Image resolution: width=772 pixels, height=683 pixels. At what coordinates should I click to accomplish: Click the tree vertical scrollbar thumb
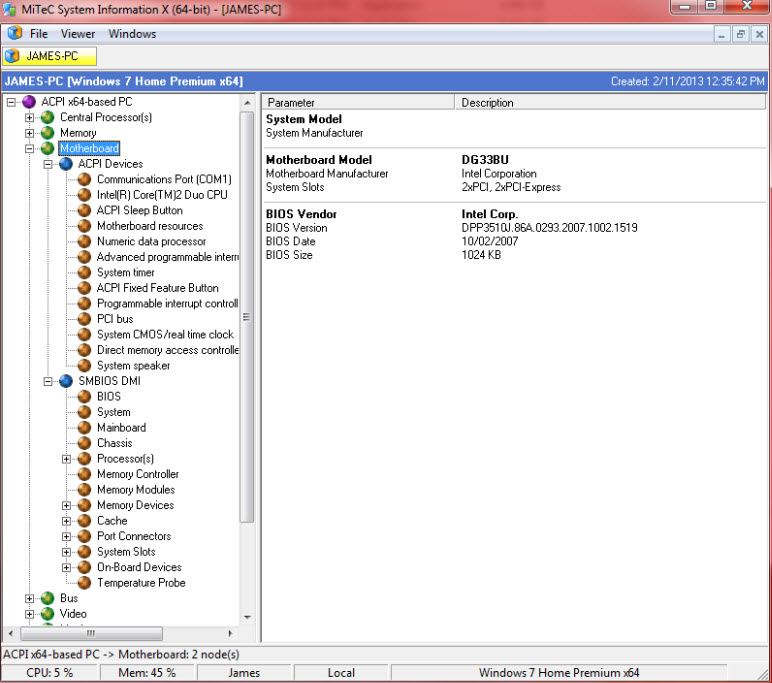[247, 317]
